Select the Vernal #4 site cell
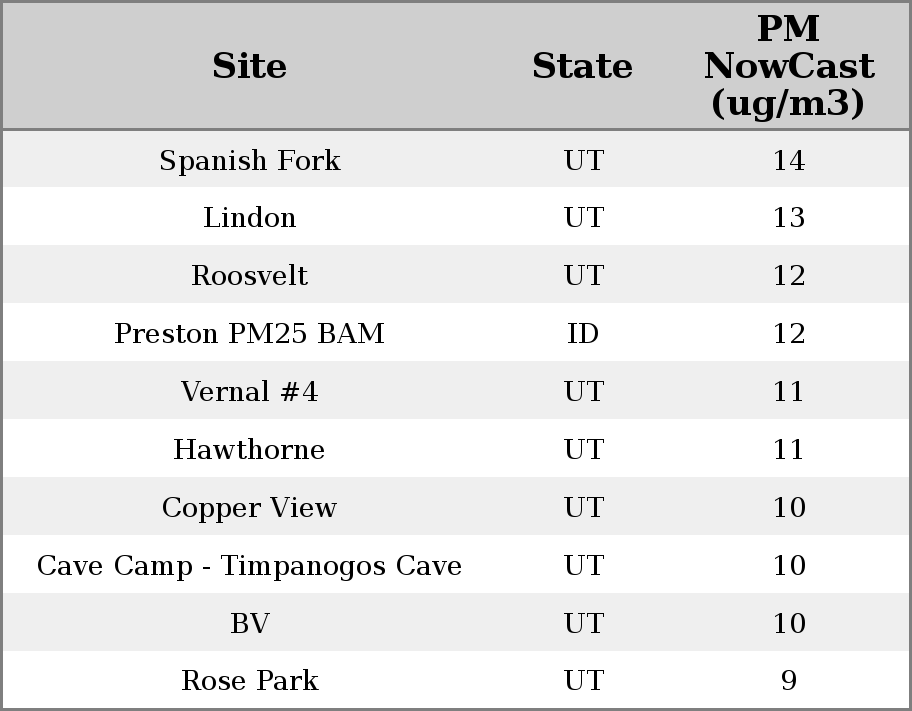 pos(250,392)
